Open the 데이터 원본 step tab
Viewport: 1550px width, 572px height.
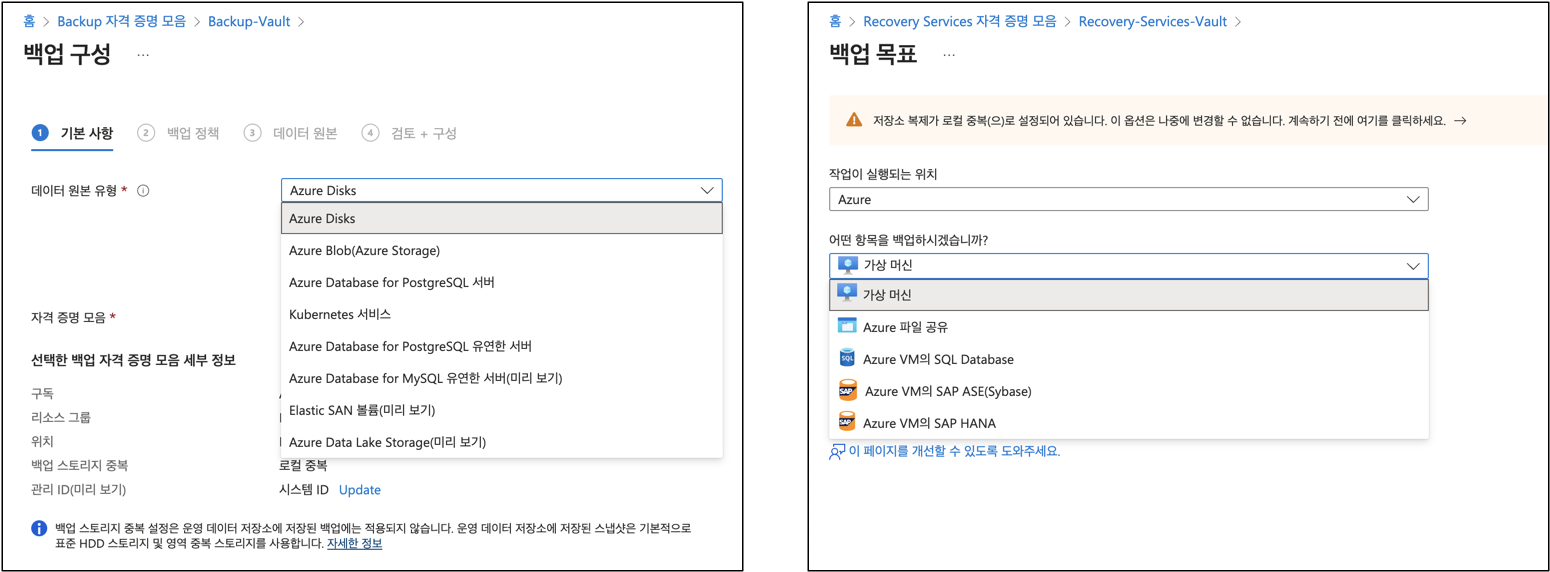pos(291,133)
